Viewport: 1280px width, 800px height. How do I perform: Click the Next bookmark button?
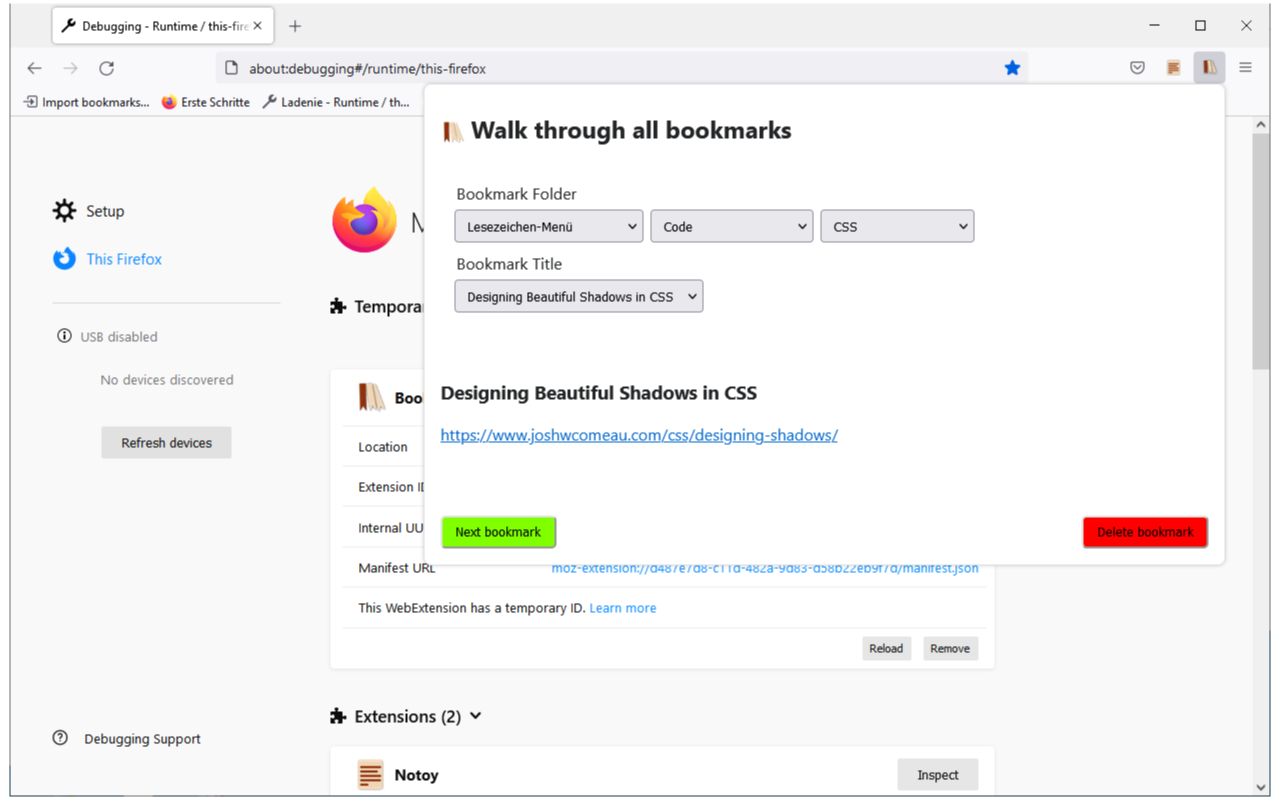click(498, 532)
